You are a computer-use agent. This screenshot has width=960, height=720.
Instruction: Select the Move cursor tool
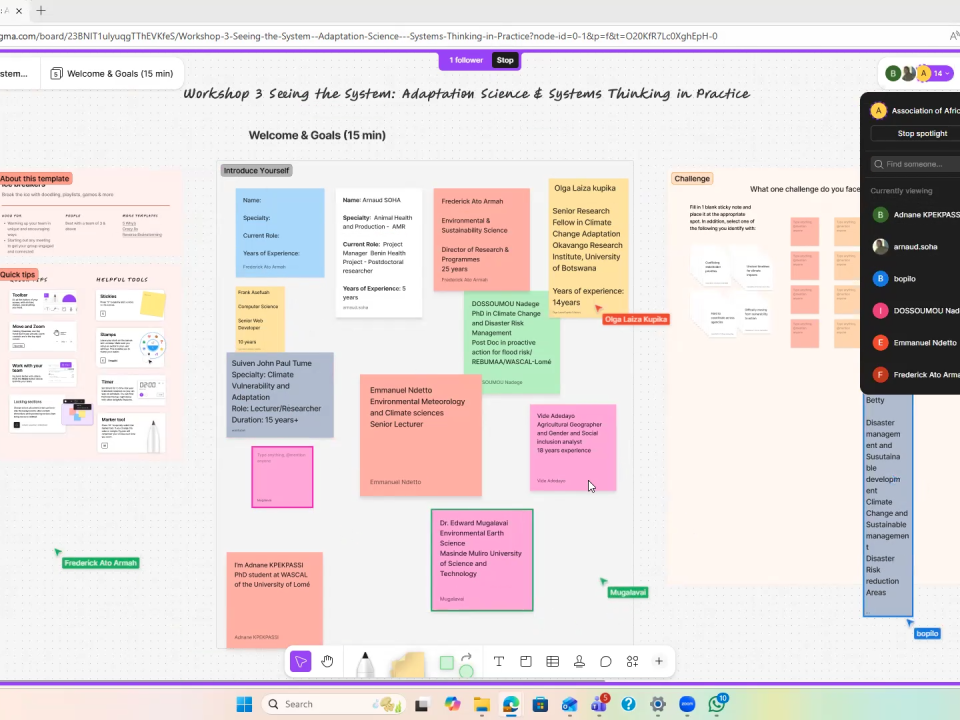pyautogui.click(x=300, y=661)
